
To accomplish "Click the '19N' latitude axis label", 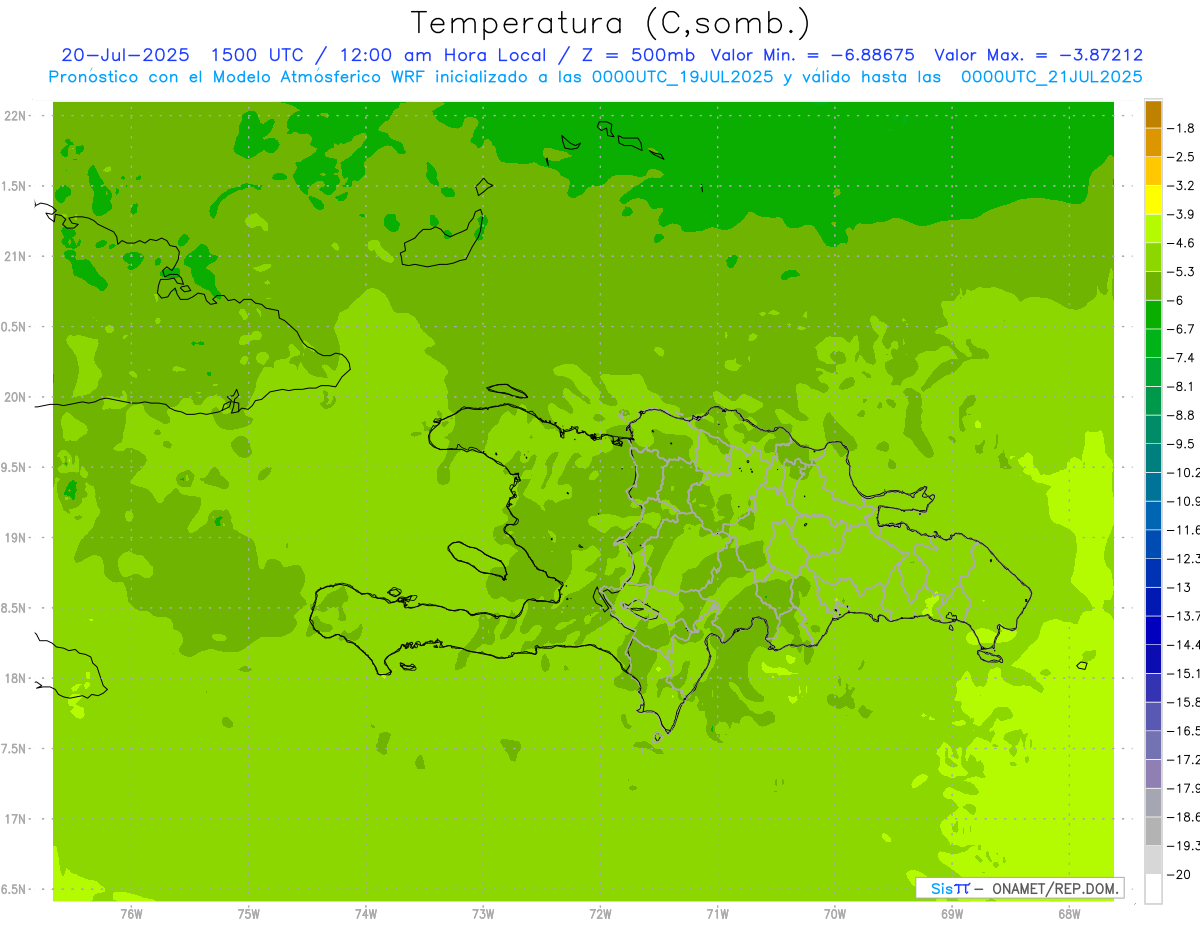I will tap(15, 538).
